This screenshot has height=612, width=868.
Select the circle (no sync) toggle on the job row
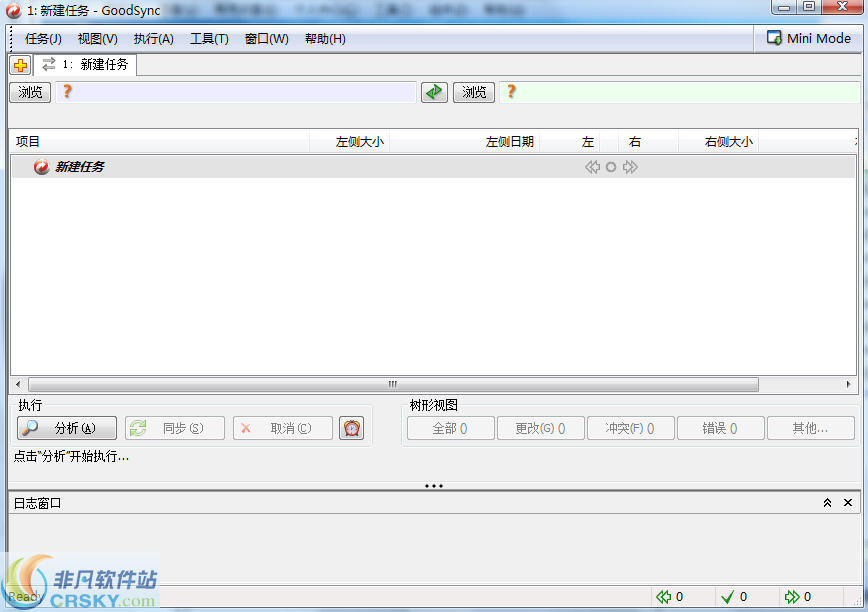click(x=610, y=167)
